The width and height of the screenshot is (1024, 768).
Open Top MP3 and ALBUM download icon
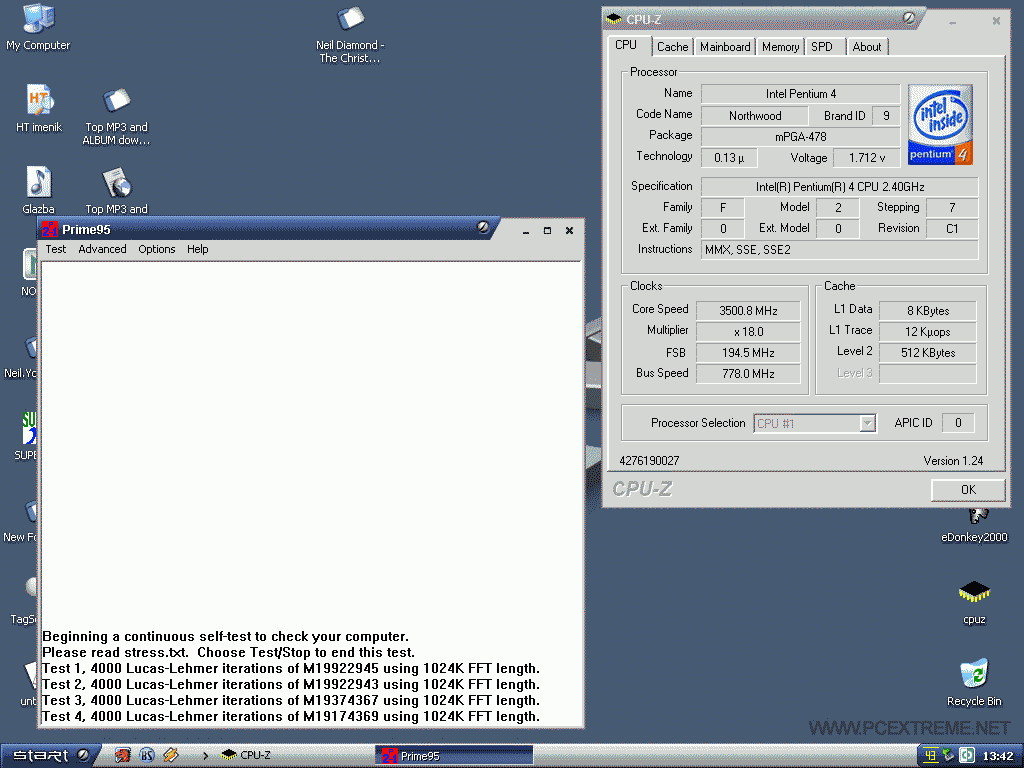click(x=116, y=102)
